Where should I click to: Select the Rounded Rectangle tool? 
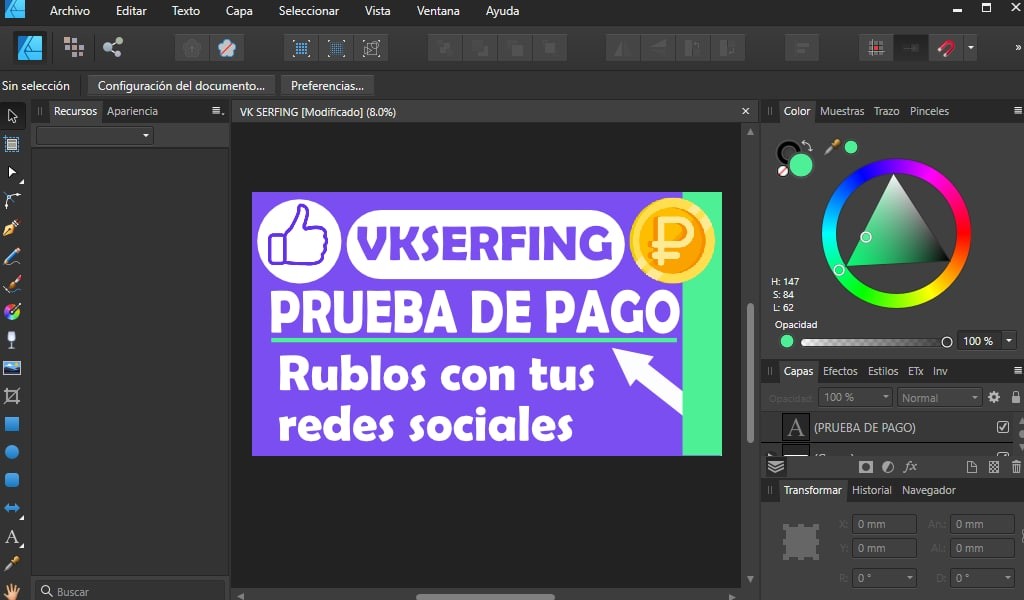point(12,480)
